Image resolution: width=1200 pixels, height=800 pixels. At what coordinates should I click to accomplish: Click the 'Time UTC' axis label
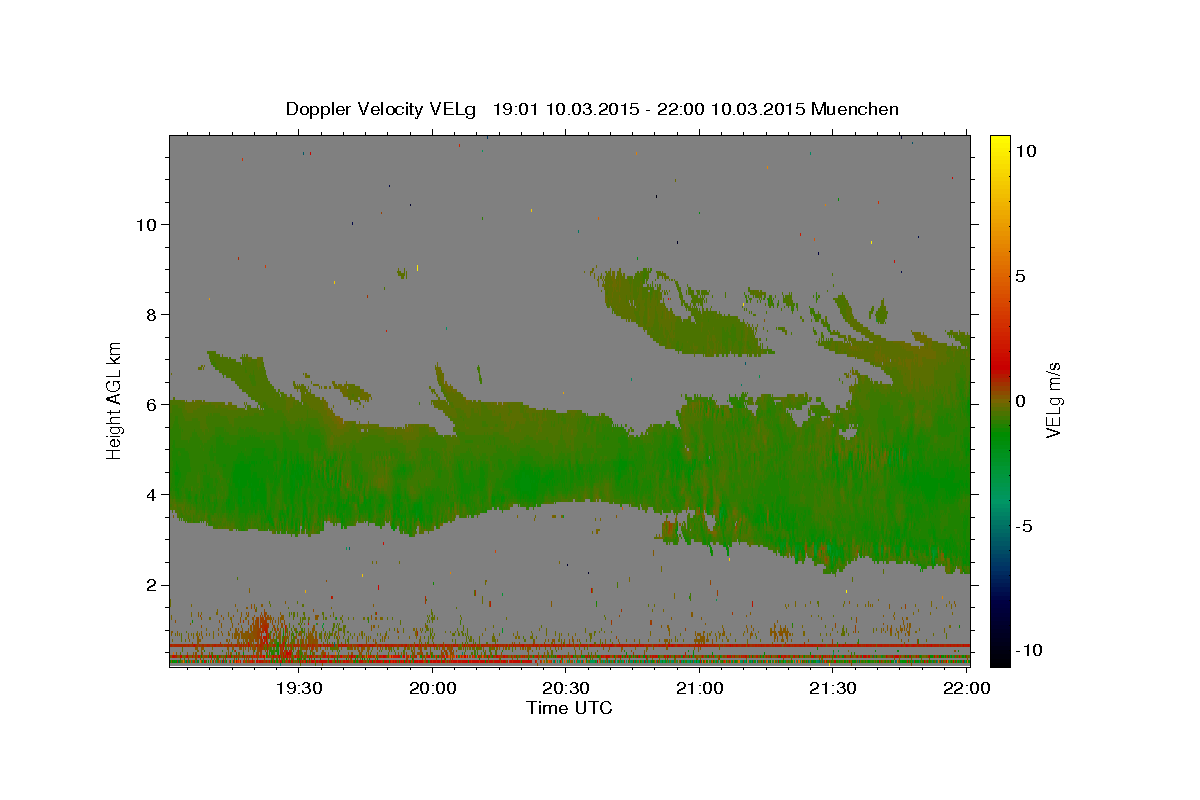[569, 708]
